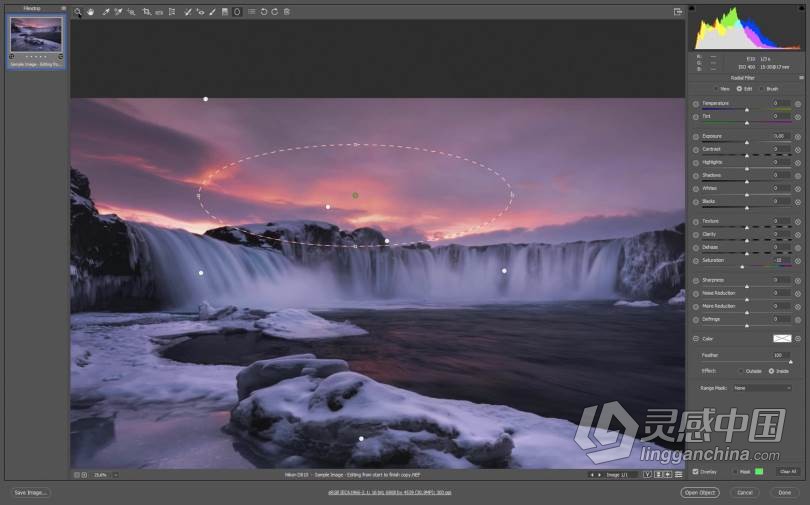Select the Edit radio button

click(739, 89)
